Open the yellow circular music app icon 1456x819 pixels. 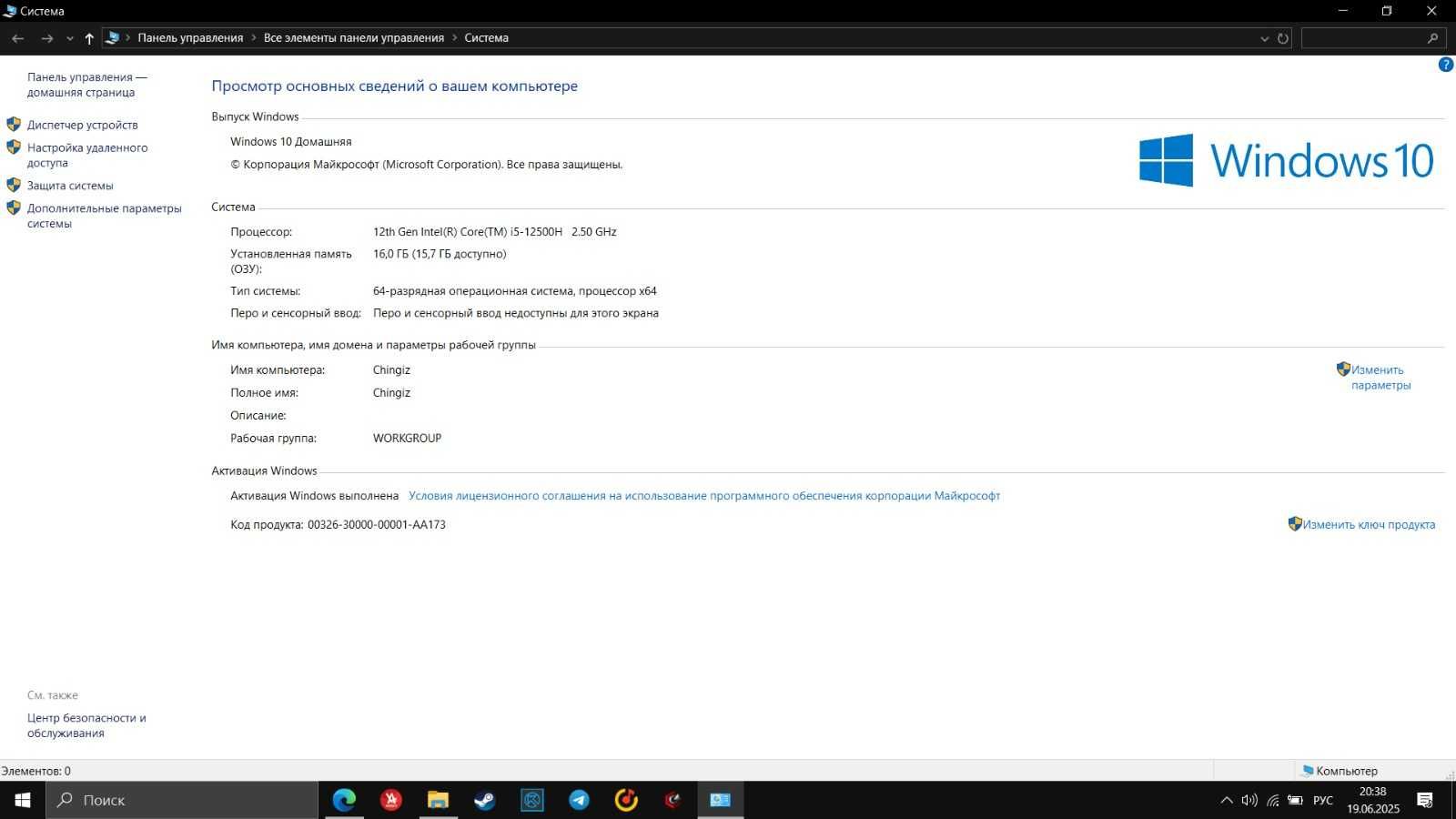coord(626,800)
